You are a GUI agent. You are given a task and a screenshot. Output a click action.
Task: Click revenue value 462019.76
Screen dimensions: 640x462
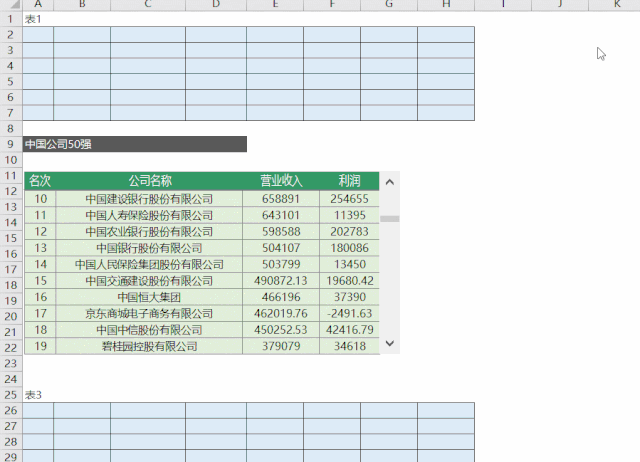coord(281,313)
